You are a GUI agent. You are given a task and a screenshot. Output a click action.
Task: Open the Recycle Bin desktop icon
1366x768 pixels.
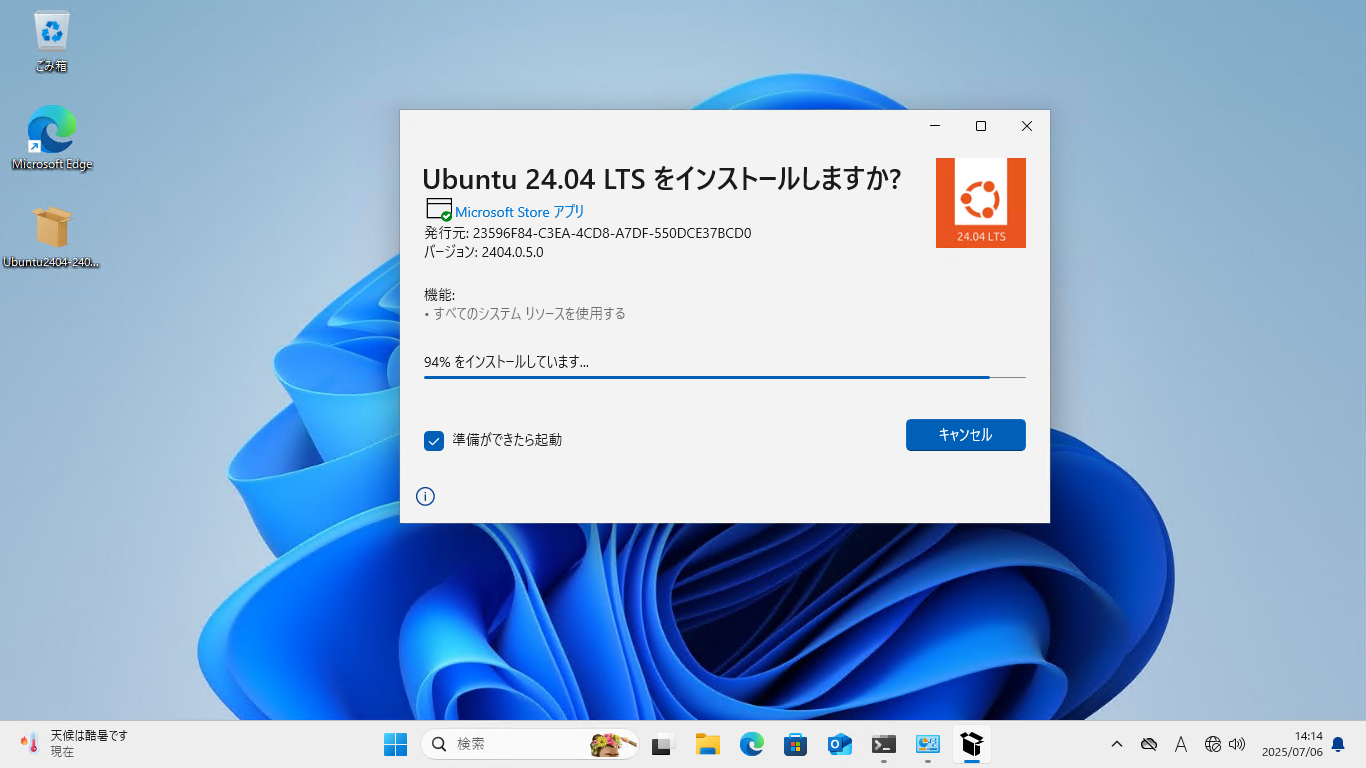click(51, 42)
